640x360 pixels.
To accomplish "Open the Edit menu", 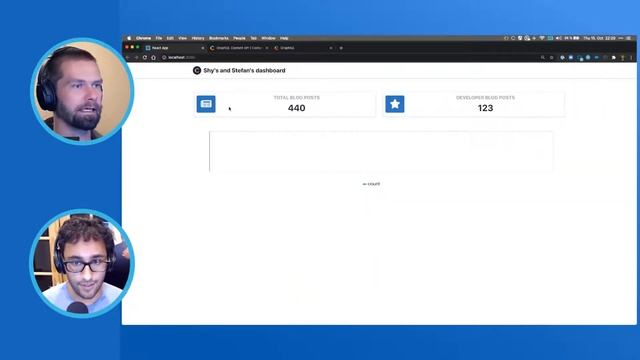I will (170, 38).
